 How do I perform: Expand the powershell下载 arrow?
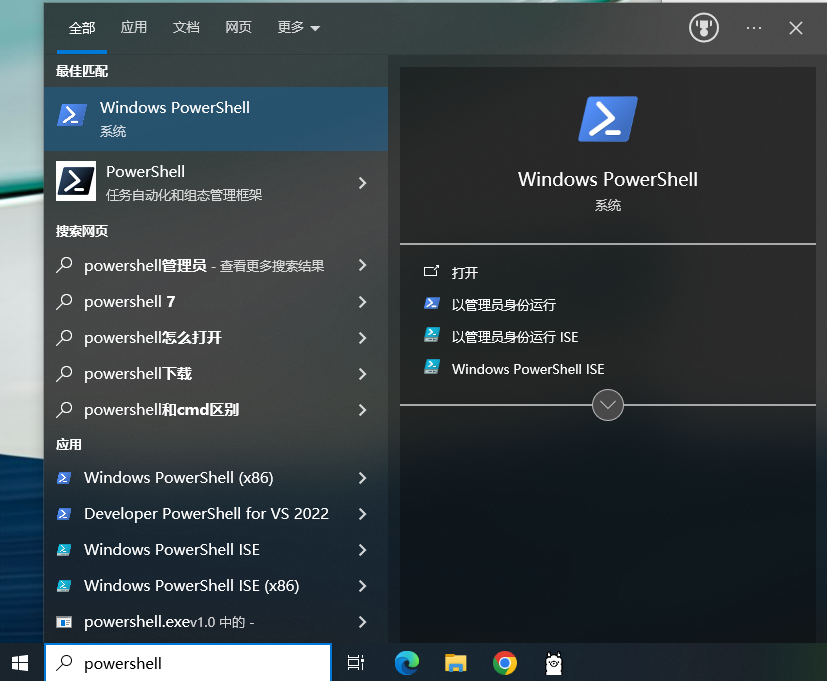tap(362, 374)
